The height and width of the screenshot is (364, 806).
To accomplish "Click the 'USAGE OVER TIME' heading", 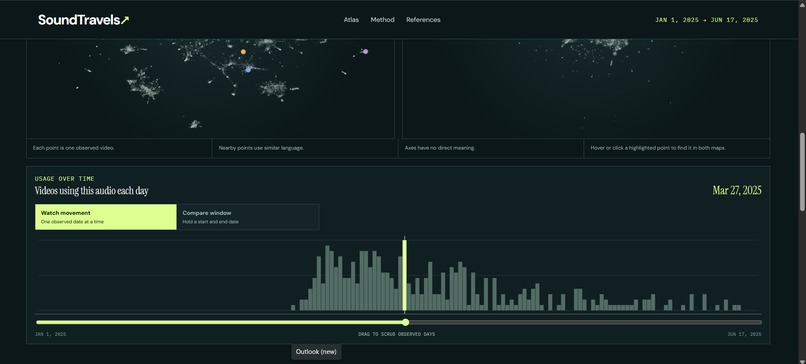I will [x=64, y=178].
